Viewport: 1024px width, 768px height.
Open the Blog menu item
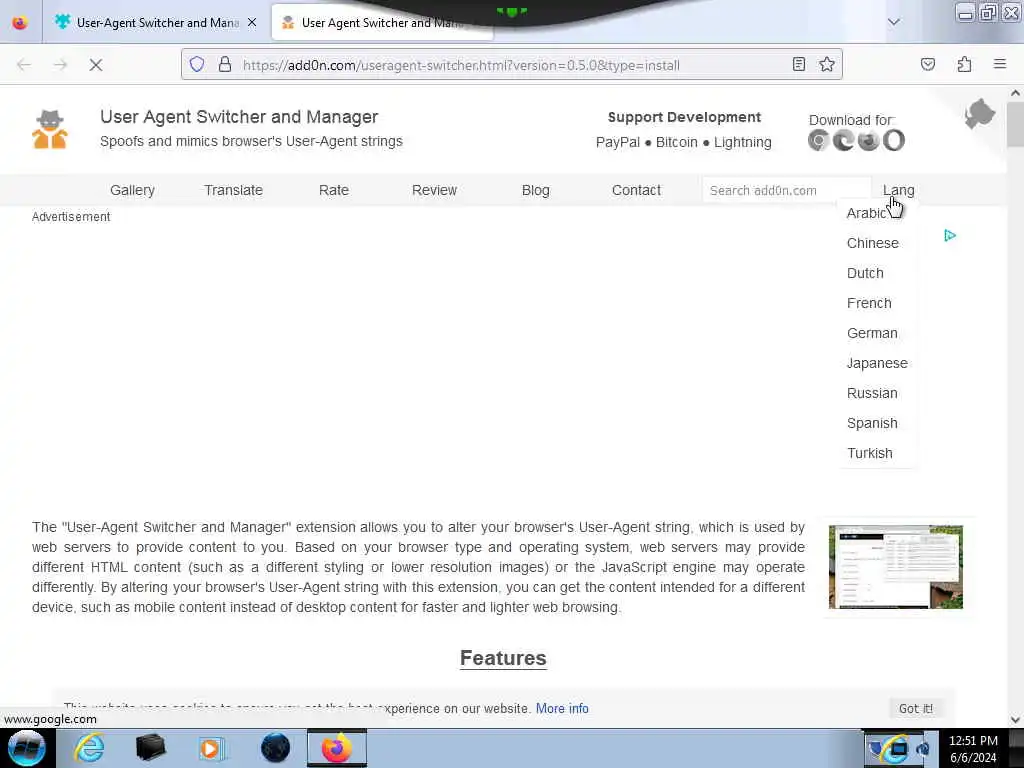click(536, 190)
